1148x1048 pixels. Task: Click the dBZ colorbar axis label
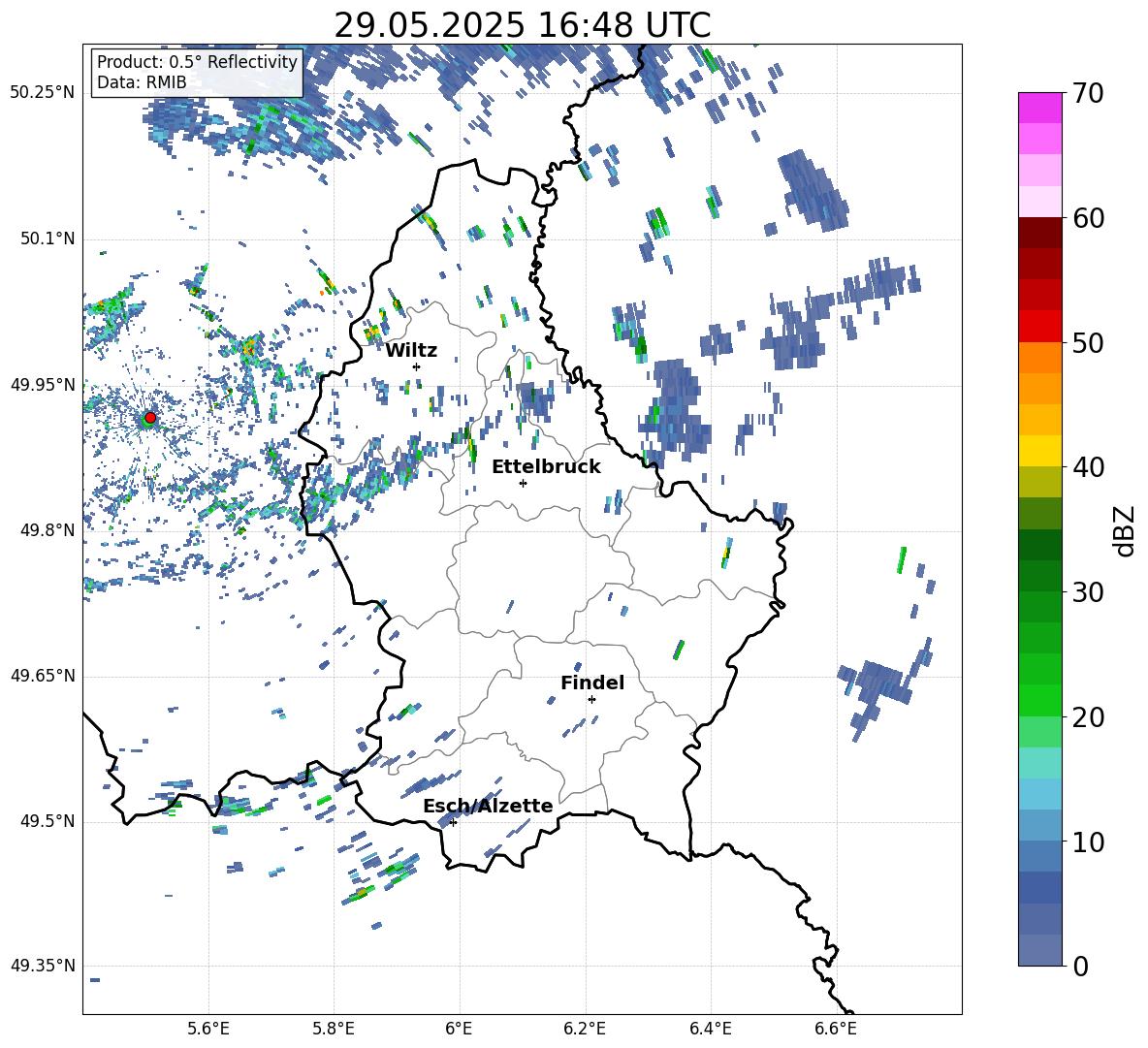[x=1126, y=530]
